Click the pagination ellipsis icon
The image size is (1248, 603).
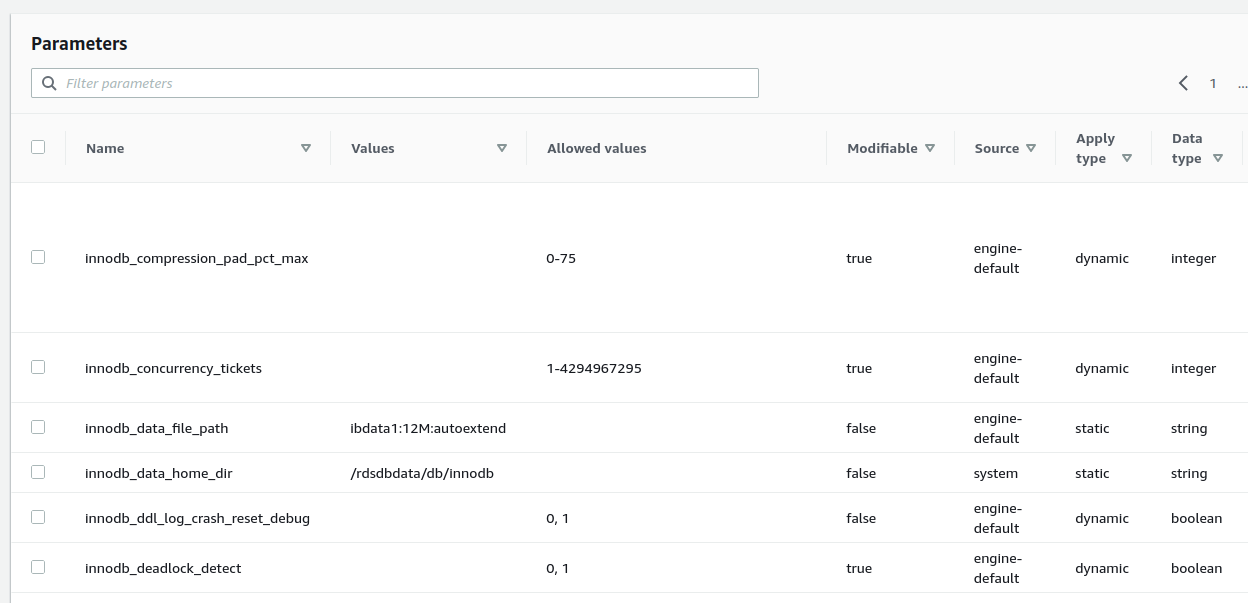click(1242, 88)
